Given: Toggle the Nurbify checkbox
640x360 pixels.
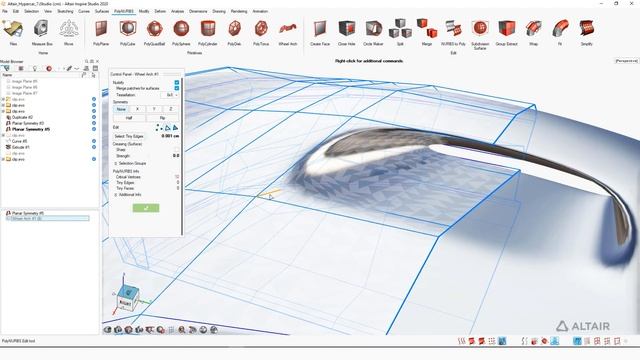Looking at the screenshot, I should tap(177, 82).
